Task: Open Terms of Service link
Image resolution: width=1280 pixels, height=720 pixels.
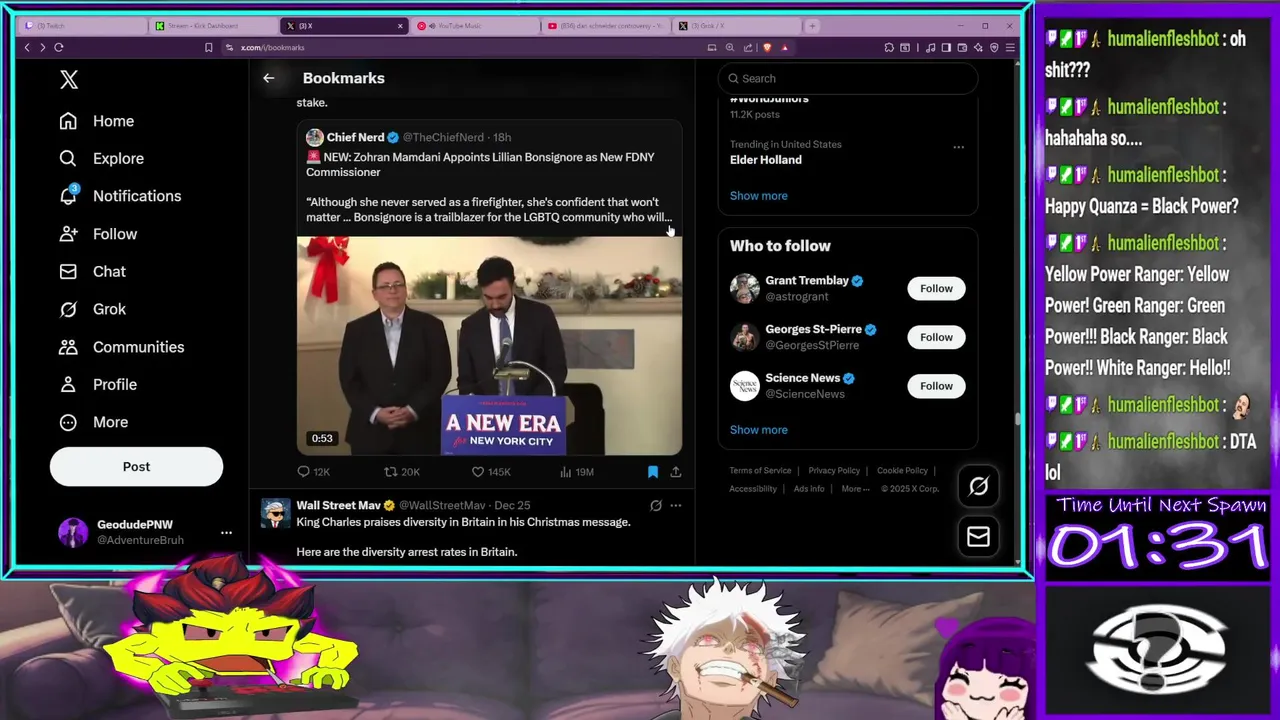Action: coord(760,470)
